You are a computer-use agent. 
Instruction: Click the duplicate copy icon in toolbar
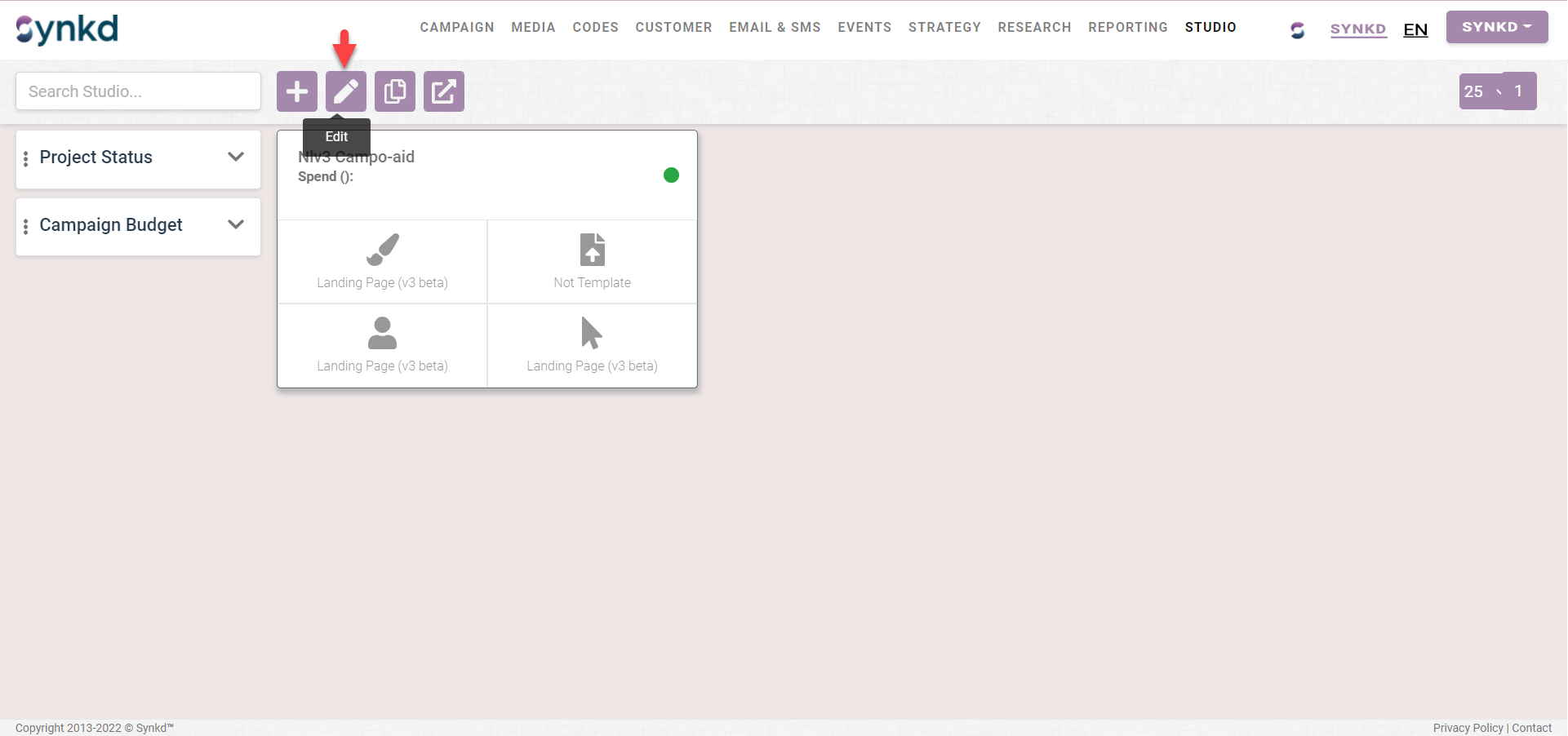click(395, 91)
